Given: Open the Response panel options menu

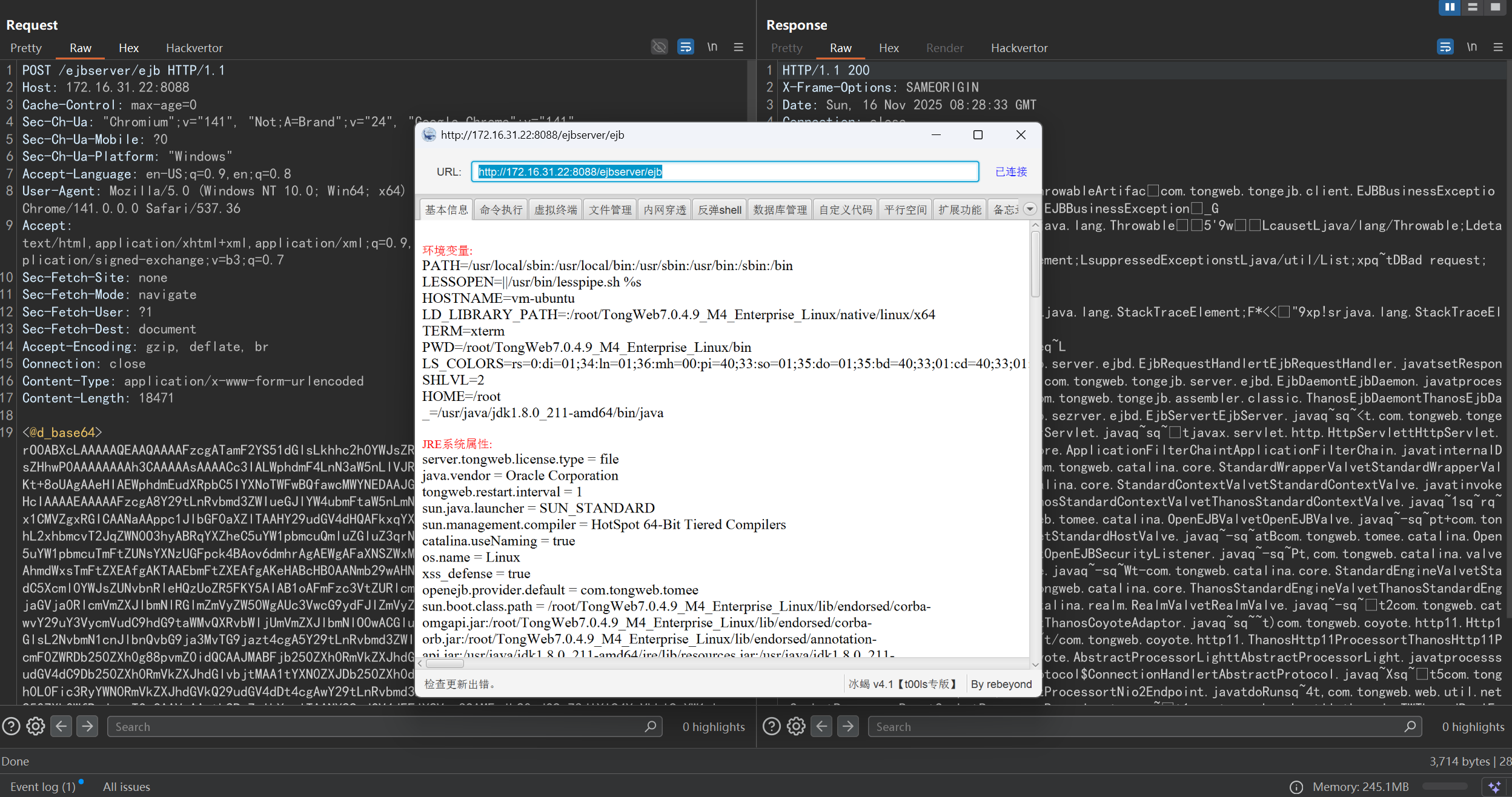Looking at the screenshot, I should [1498, 47].
